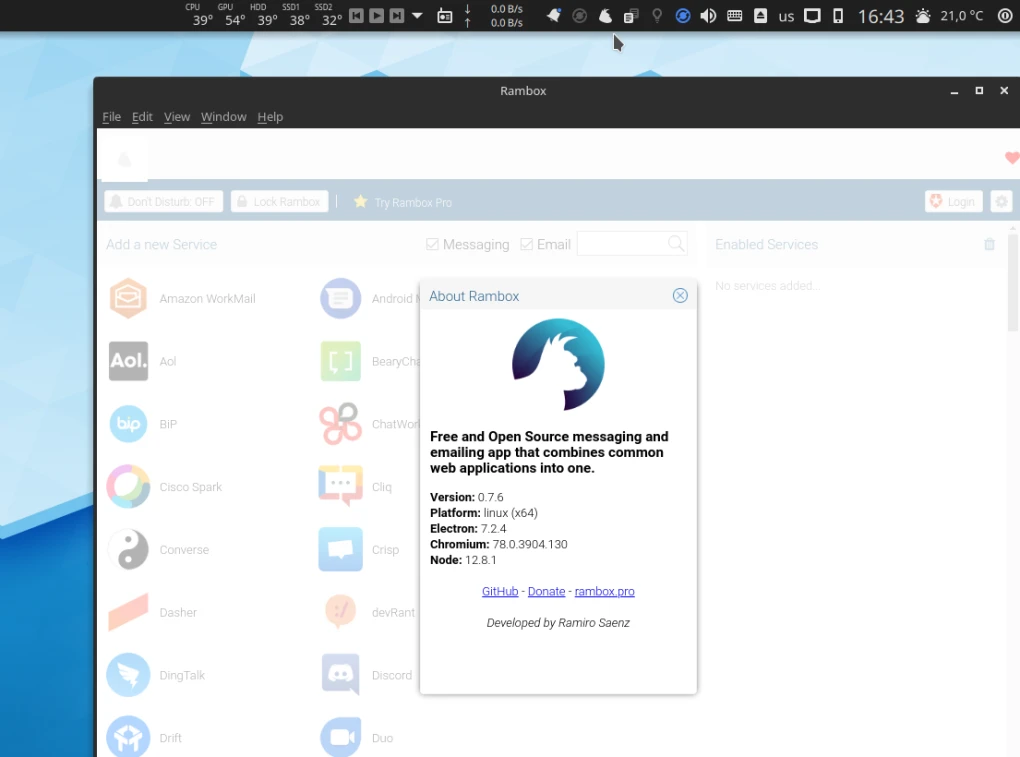Select the DingTalk service icon
This screenshot has height=757, width=1020.
[x=128, y=675]
